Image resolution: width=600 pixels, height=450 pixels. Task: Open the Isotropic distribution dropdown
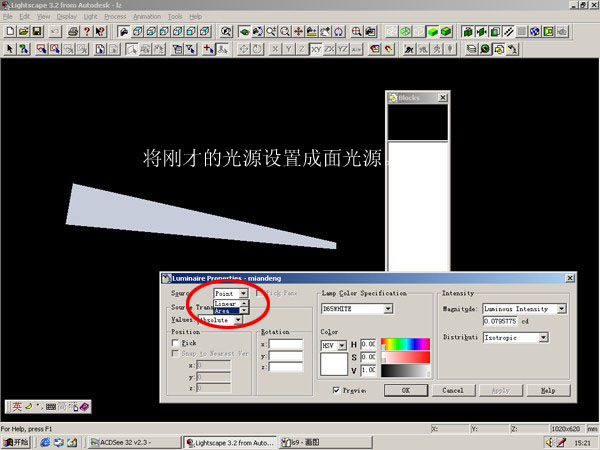(543, 338)
